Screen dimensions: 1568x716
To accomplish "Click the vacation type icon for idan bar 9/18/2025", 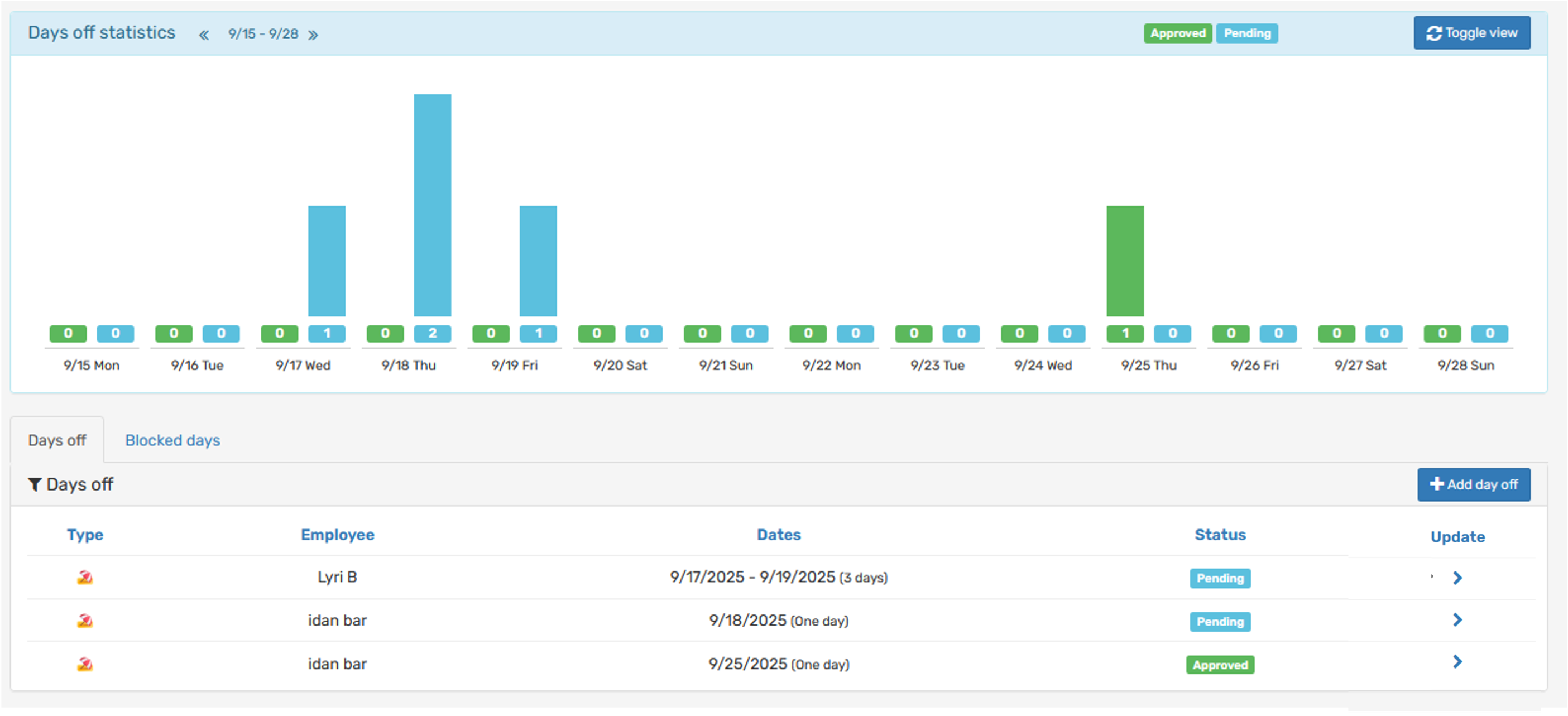I will (85, 621).
